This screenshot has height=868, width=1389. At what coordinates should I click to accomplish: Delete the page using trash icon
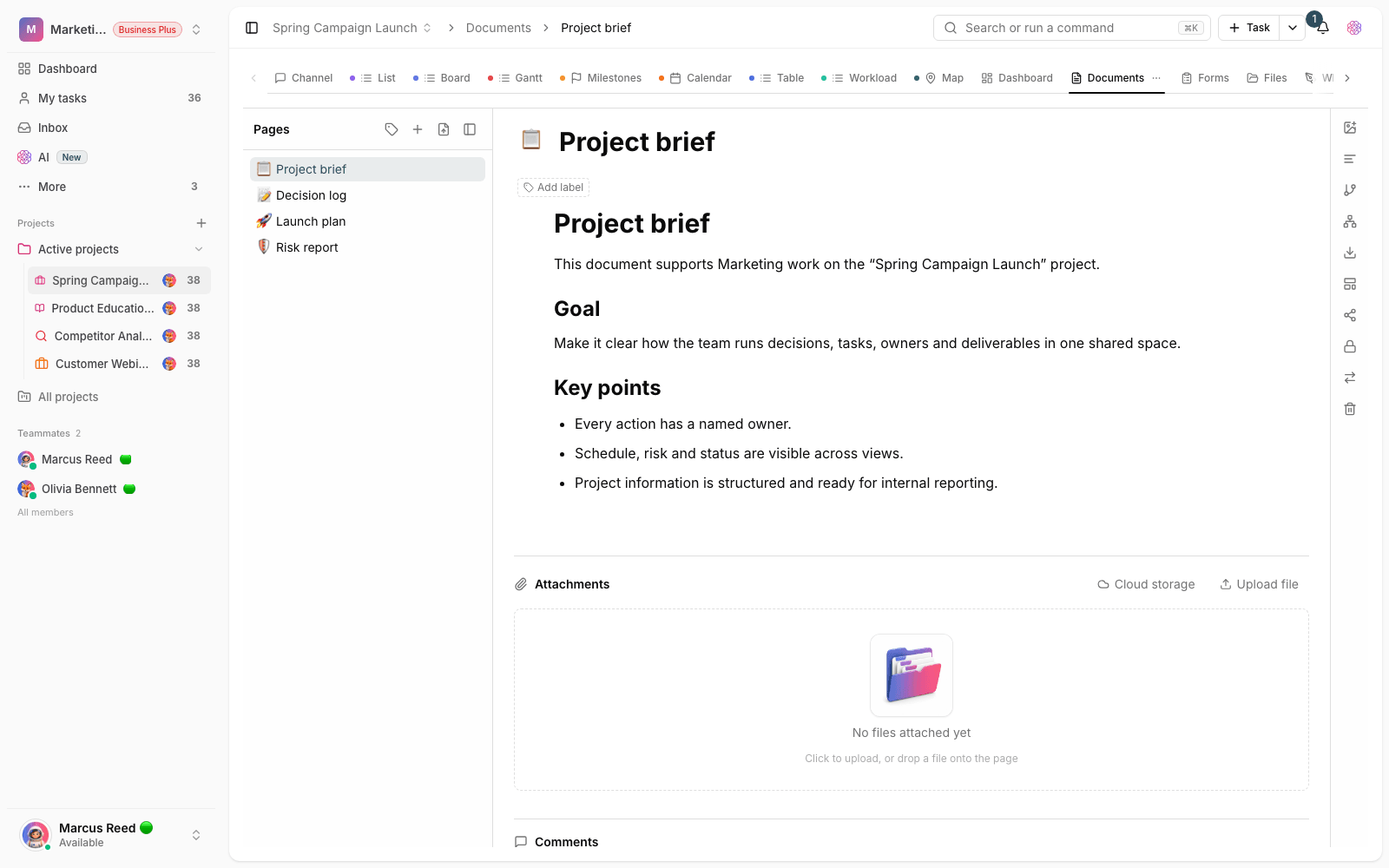1350,409
